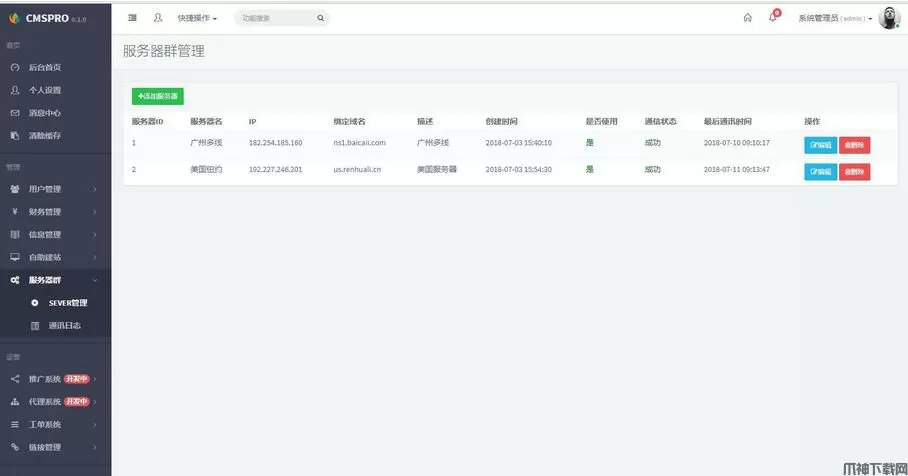
Task: Select 通讯日志 submenu item
Action: (x=65, y=325)
